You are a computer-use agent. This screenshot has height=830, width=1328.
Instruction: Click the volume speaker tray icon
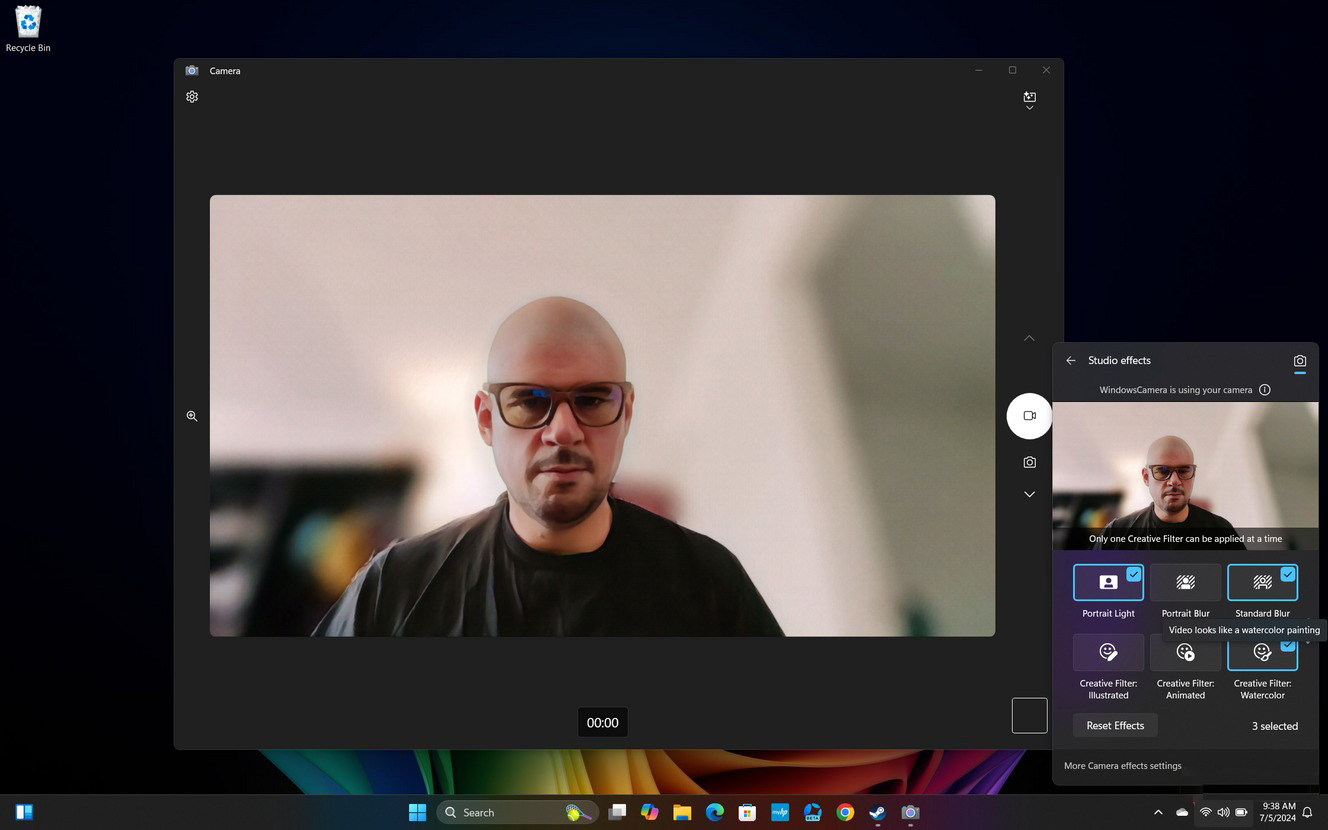[1223, 812]
